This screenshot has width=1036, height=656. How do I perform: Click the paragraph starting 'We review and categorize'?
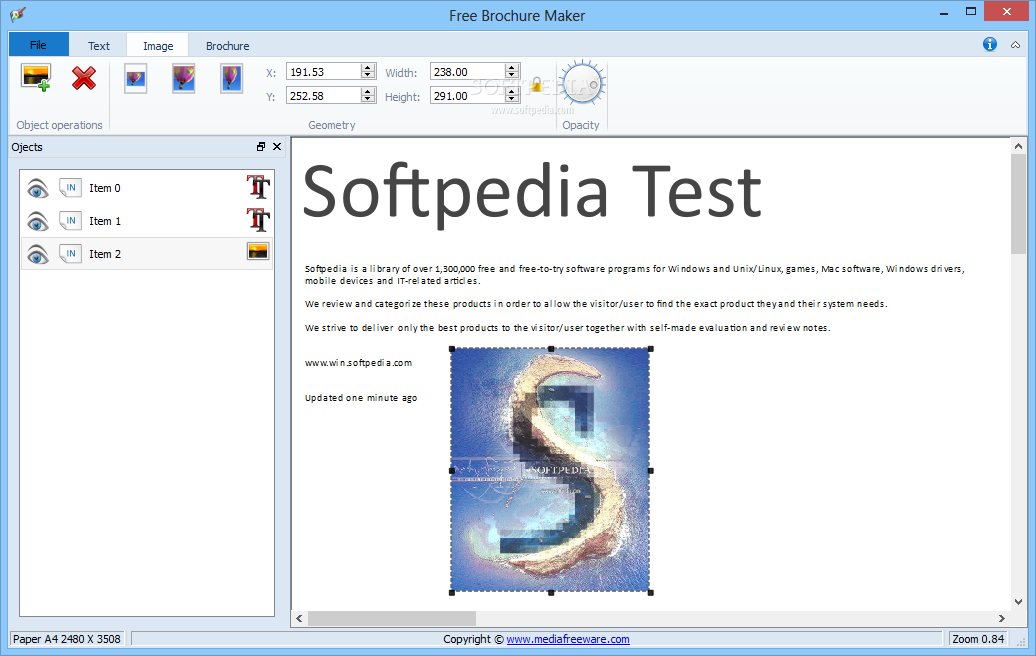(596, 304)
